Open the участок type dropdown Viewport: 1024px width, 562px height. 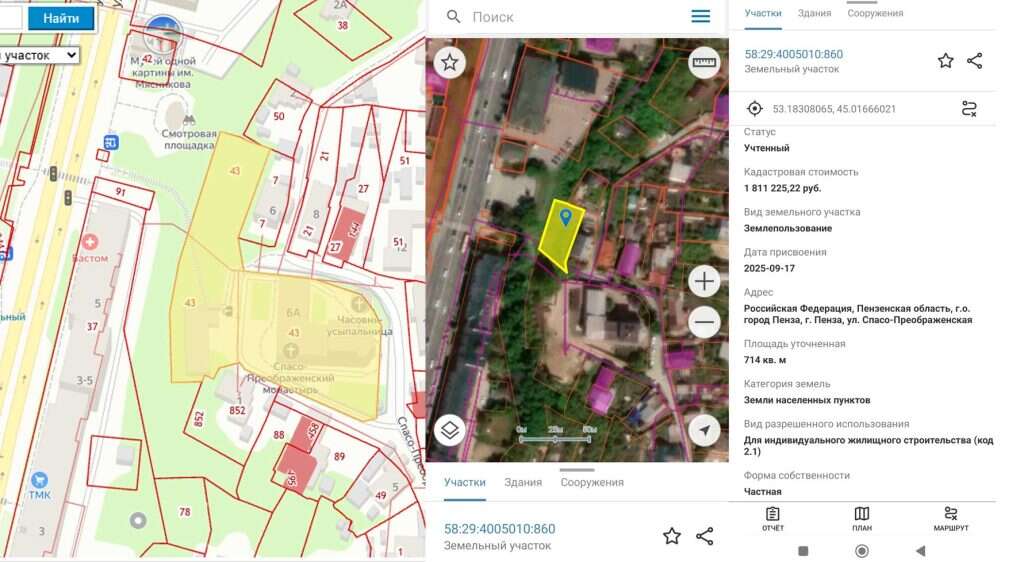[39, 55]
